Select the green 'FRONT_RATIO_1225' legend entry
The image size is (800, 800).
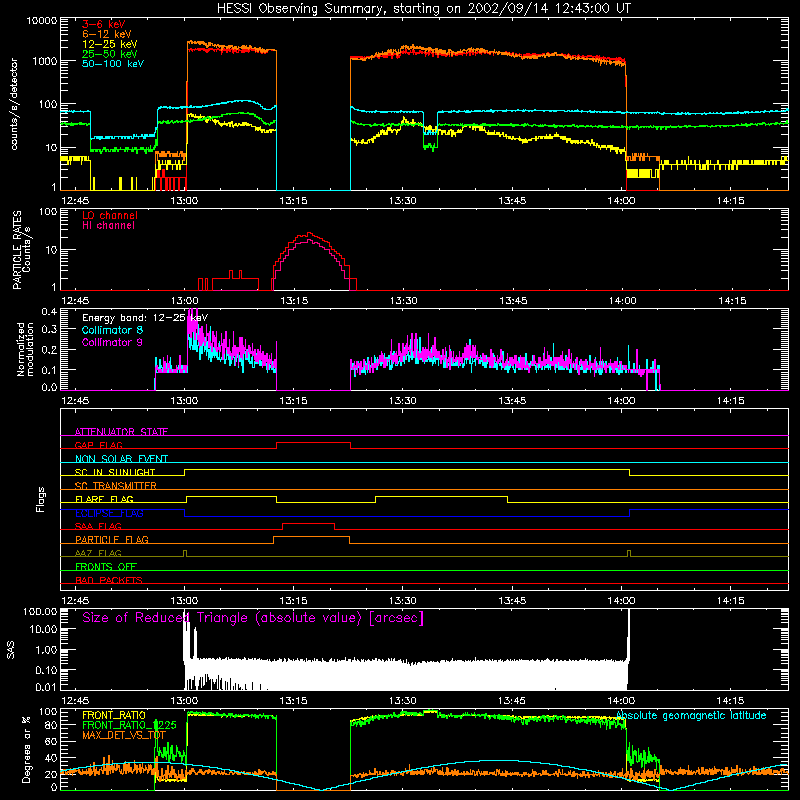pos(129,725)
